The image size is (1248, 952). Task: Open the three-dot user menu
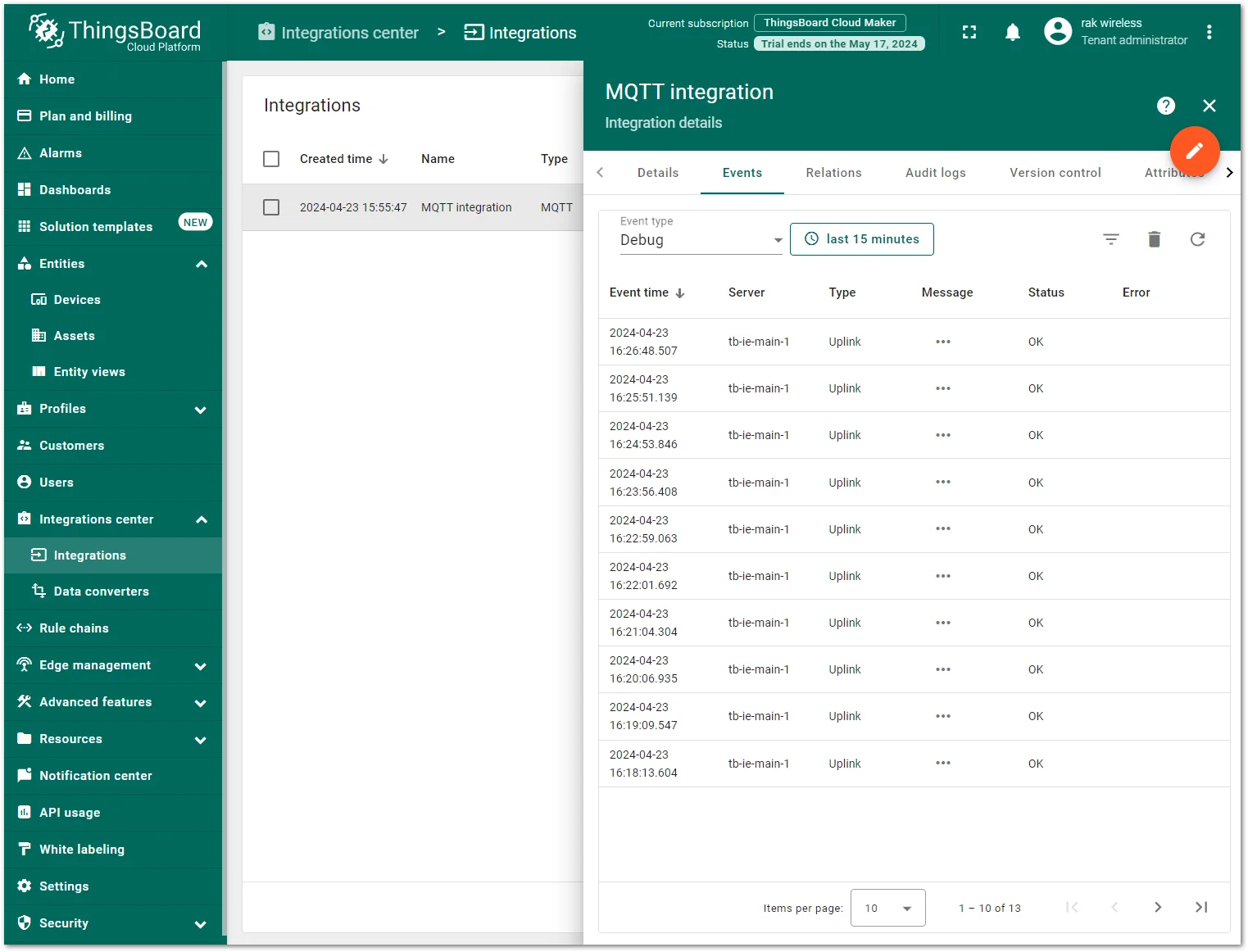1209,32
